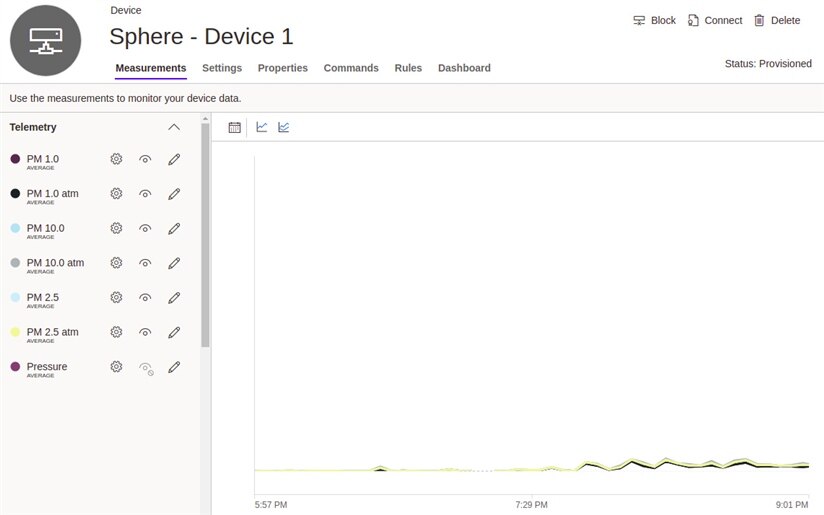Open the Rules tab
The image size is (824, 515).
(x=408, y=68)
